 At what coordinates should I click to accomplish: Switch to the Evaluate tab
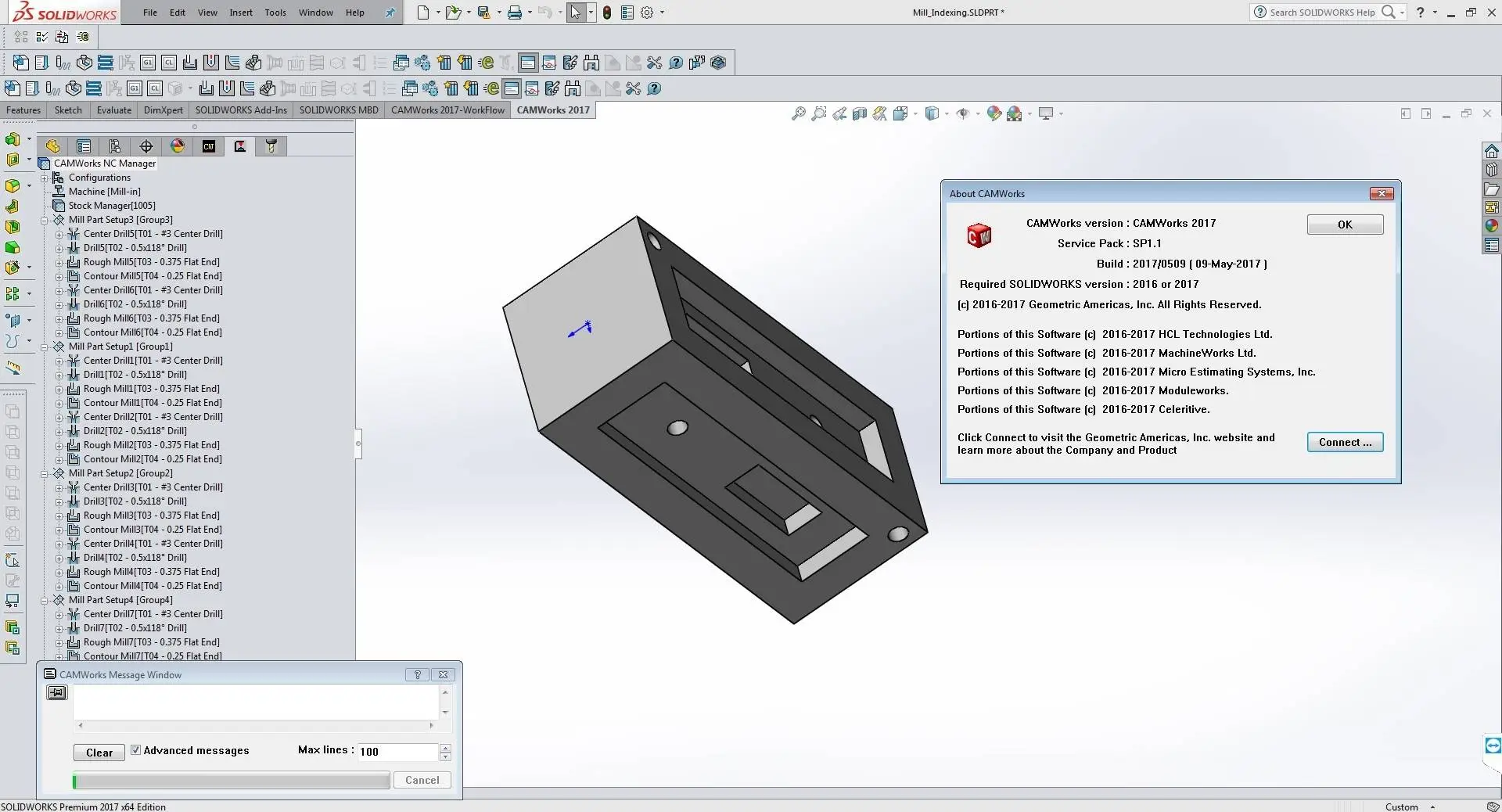pyautogui.click(x=114, y=110)
